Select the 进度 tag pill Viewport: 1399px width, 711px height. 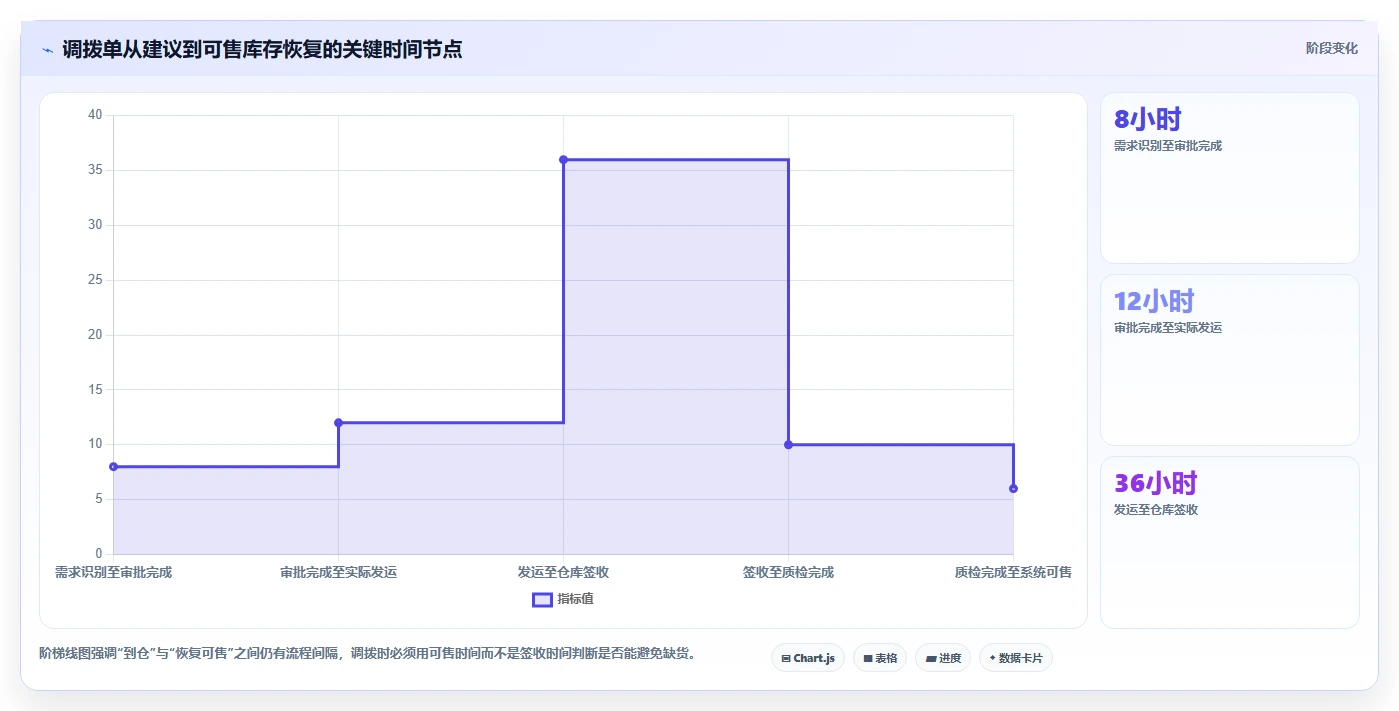click(x=943, y=658)
